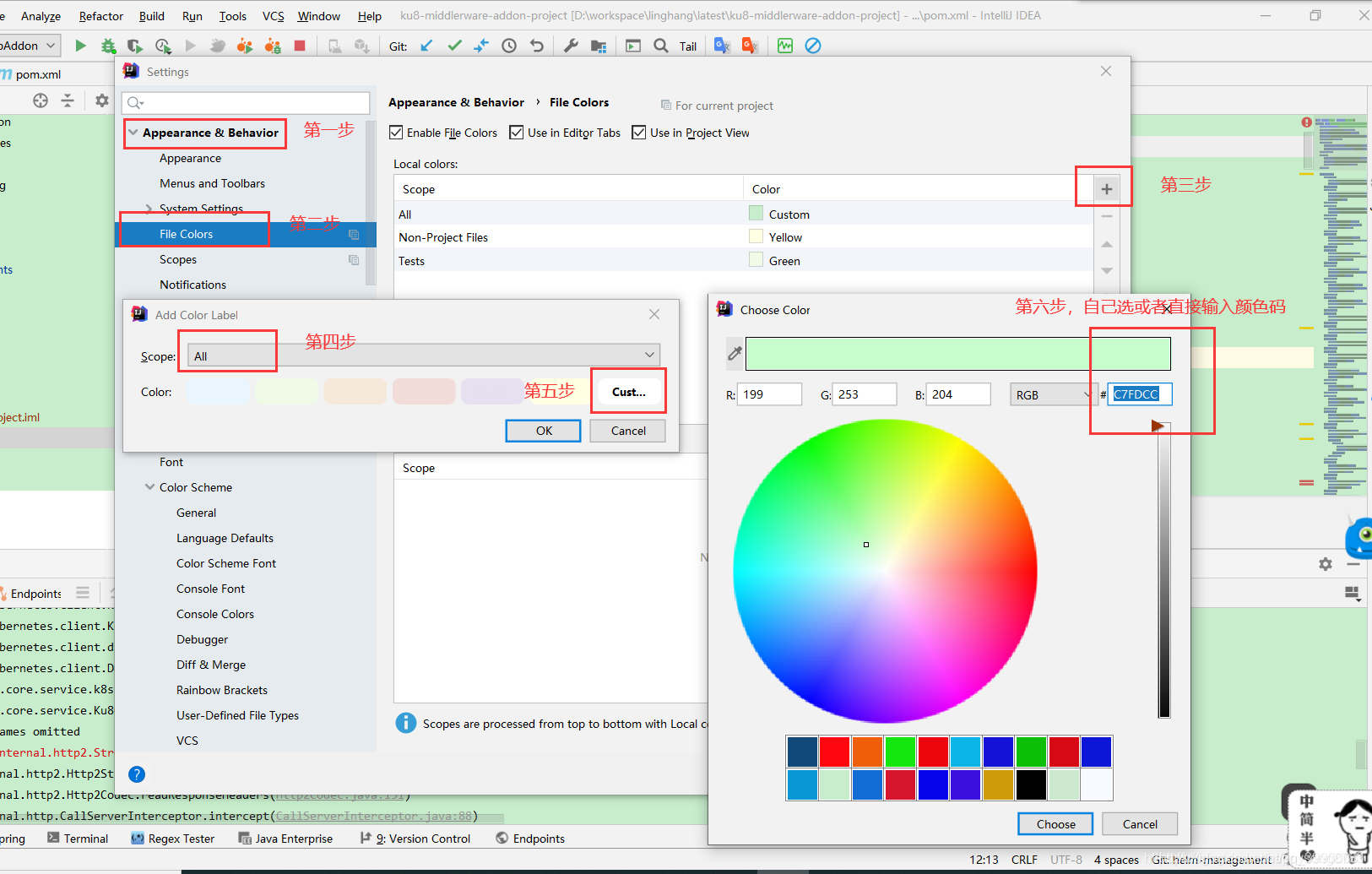Open the Refactor menu
This screenshot has width=1372, height=874.
[x=101, y=16]
